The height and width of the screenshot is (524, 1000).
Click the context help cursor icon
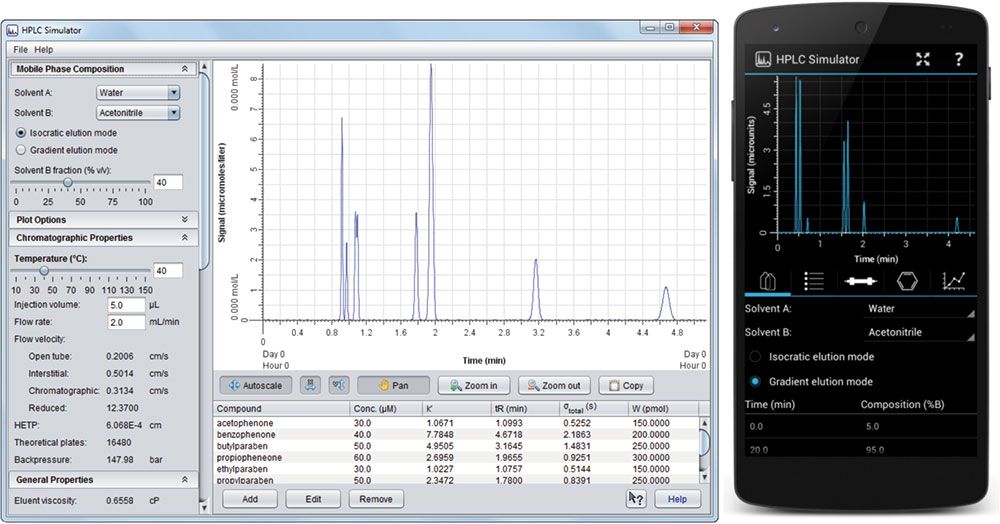[636, 499]
